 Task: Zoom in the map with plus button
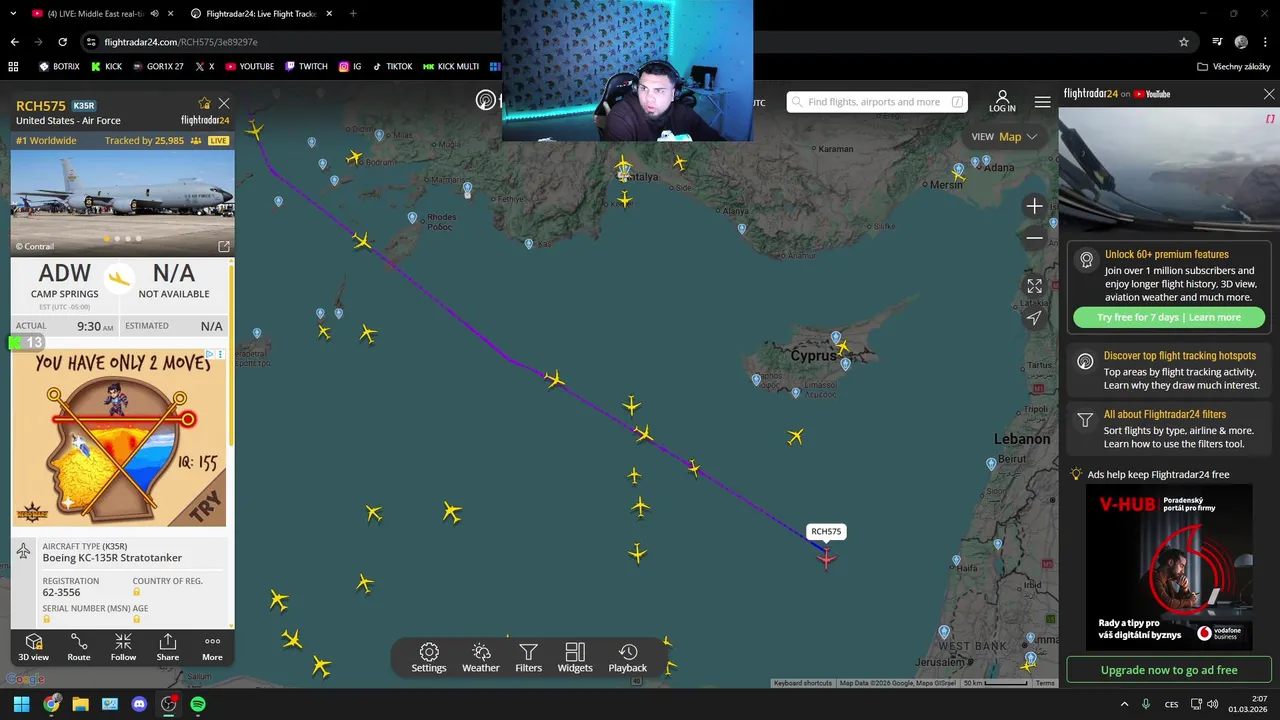point(1034,206)
